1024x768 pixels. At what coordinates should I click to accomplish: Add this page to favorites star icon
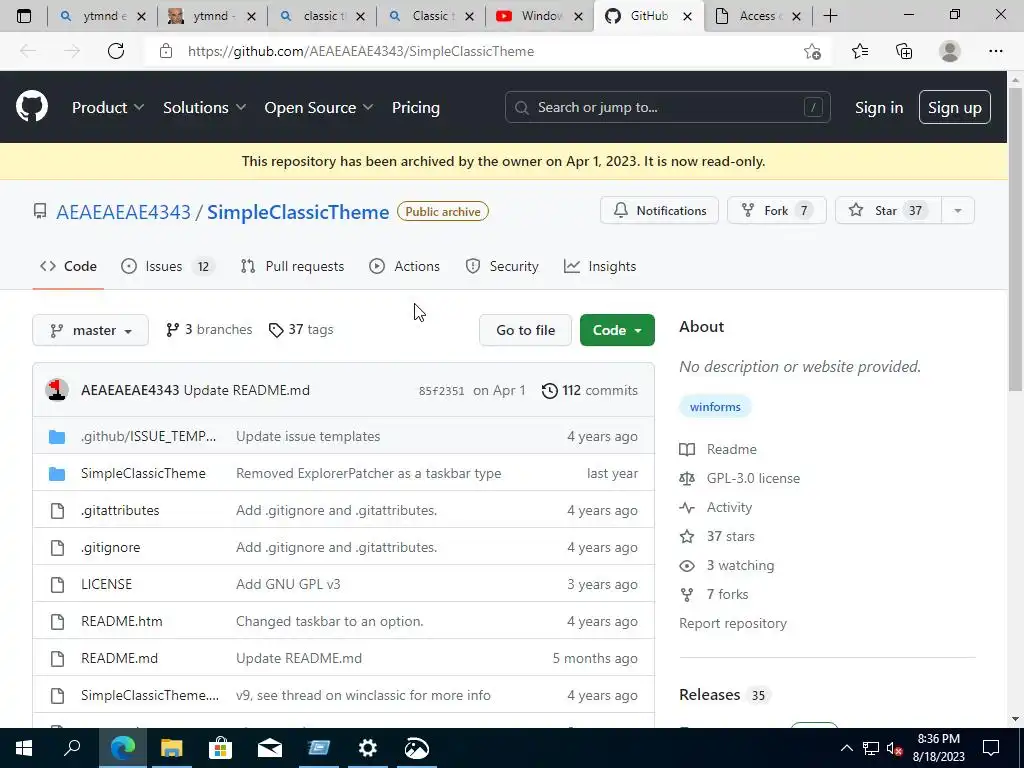pyautogui.click(x=812, y=51)
